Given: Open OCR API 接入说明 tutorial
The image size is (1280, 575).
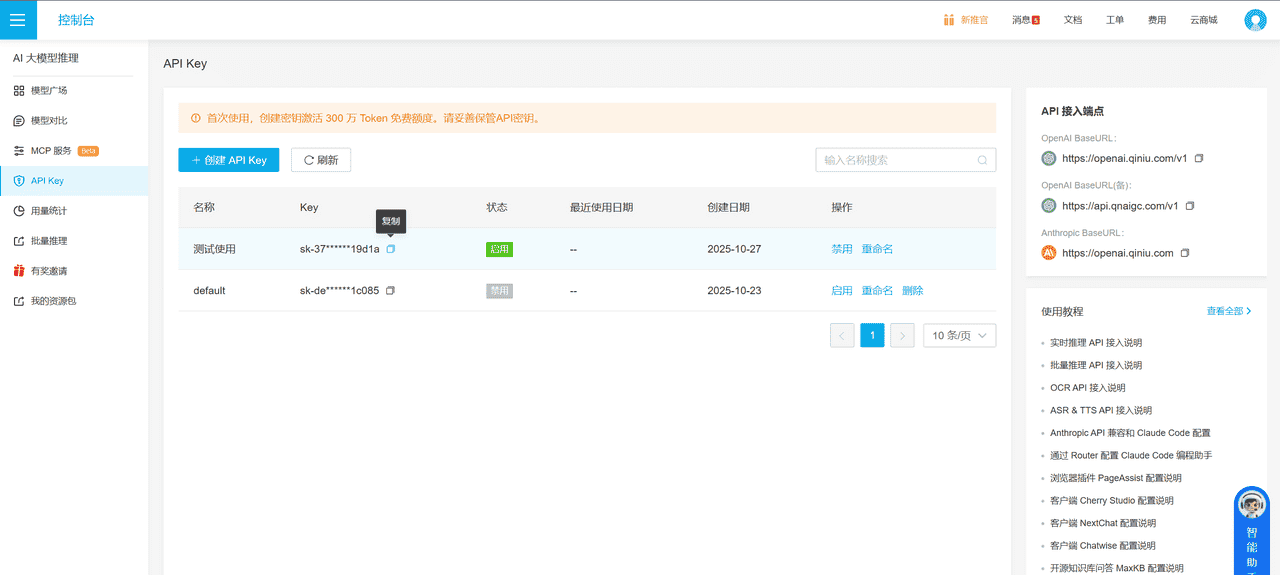Looking at the screenshot, I should pos(1088,388).
